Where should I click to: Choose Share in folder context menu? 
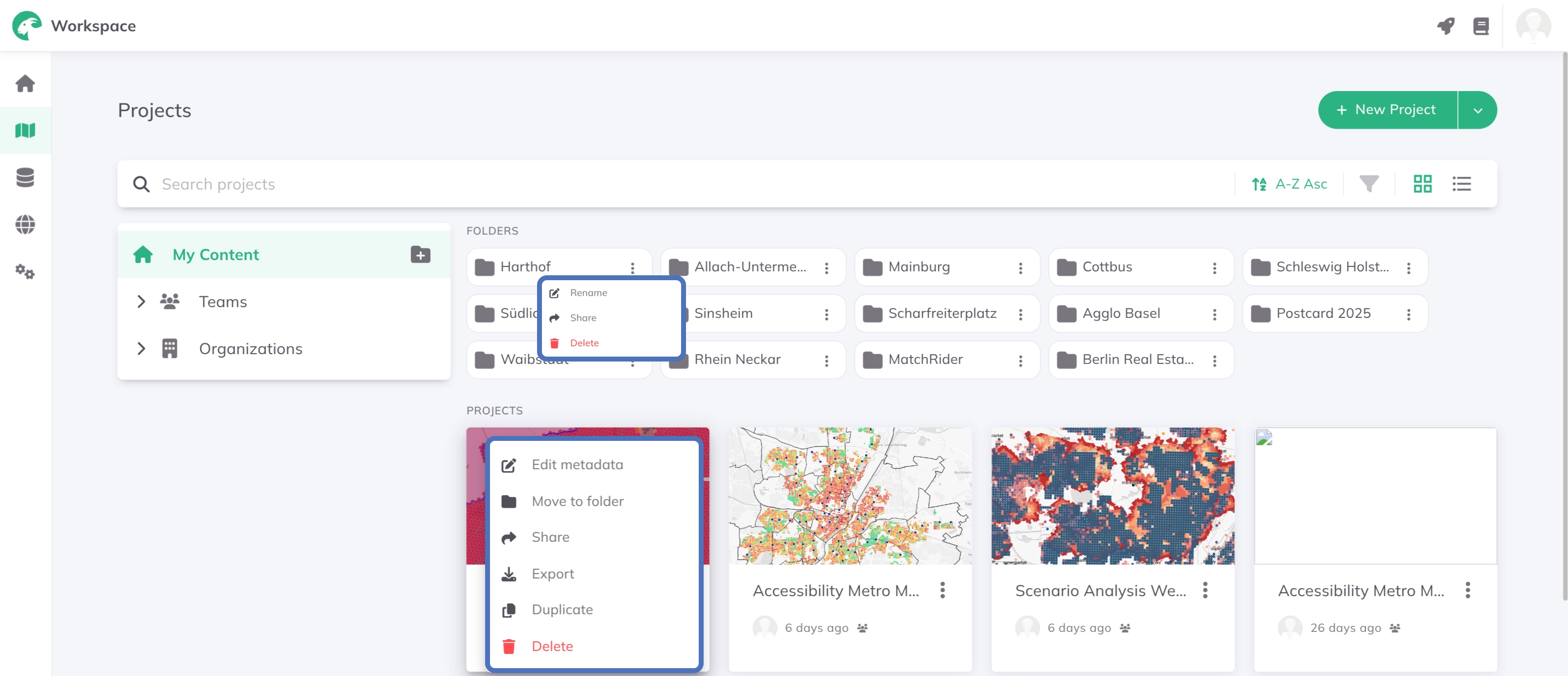tap(611, 317)
